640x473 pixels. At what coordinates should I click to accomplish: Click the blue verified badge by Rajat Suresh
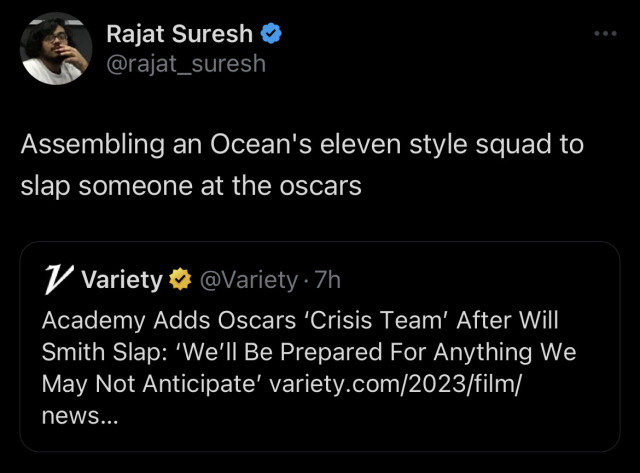pos(271,34)
